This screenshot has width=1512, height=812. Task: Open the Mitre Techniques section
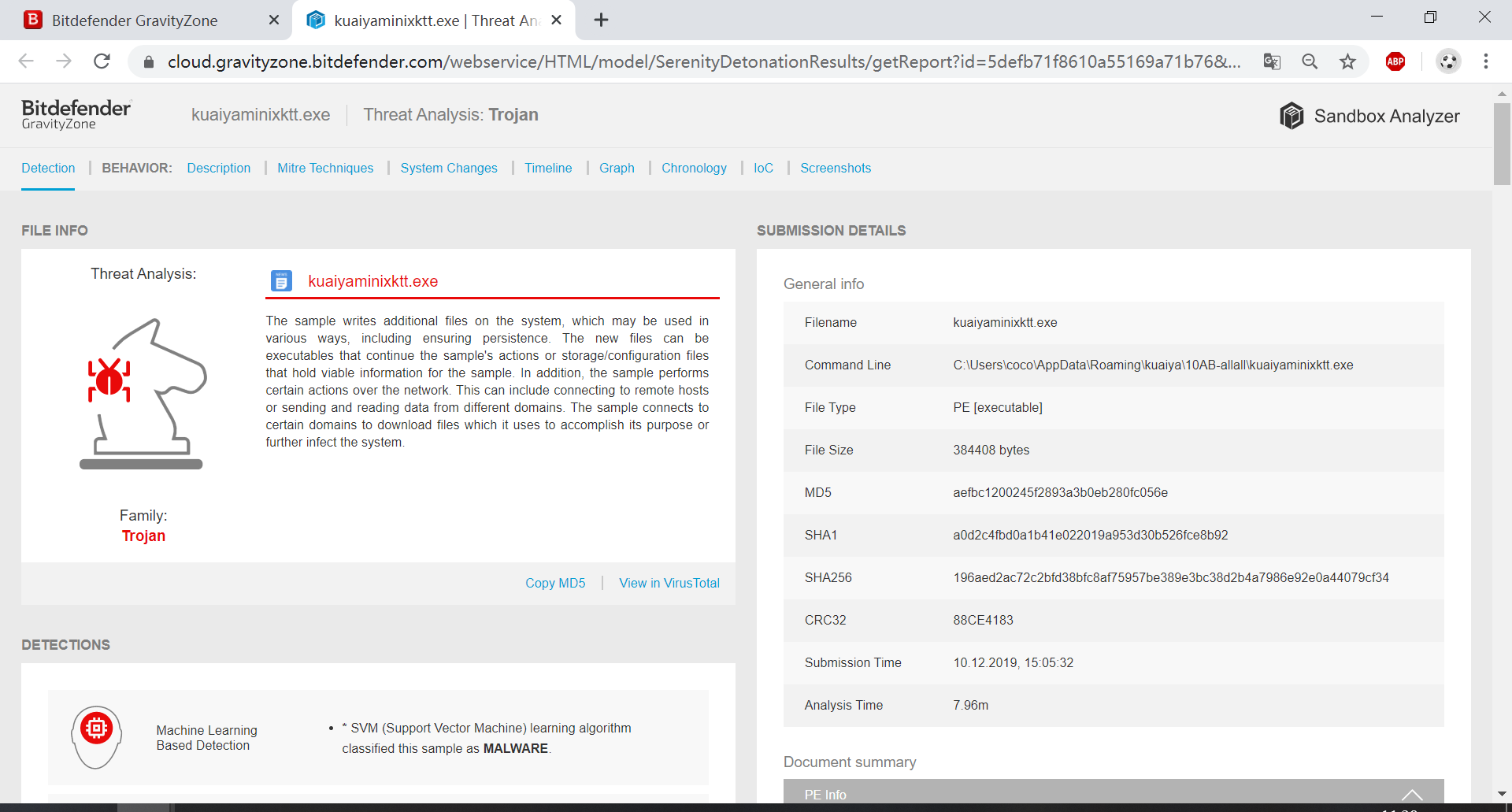point(325,168)
